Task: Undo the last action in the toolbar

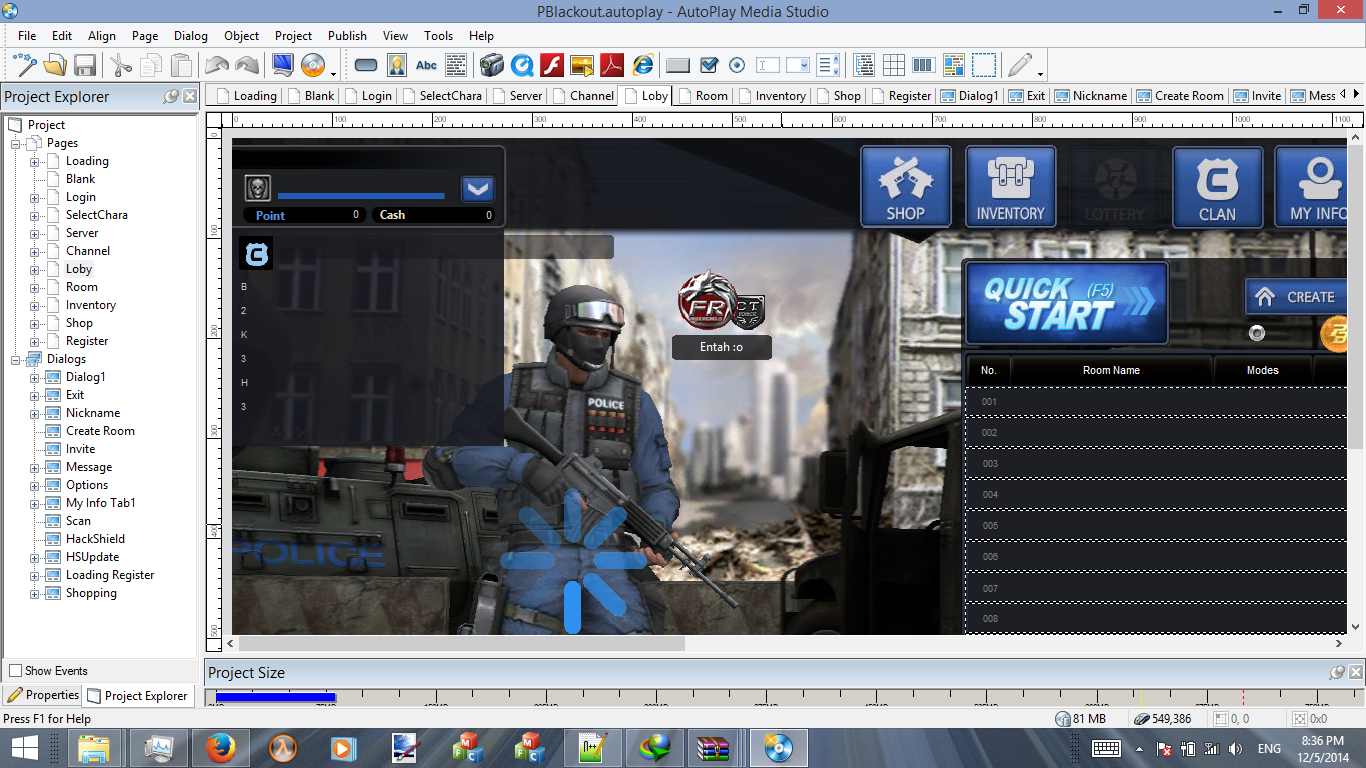Action: tap(217, 66)
